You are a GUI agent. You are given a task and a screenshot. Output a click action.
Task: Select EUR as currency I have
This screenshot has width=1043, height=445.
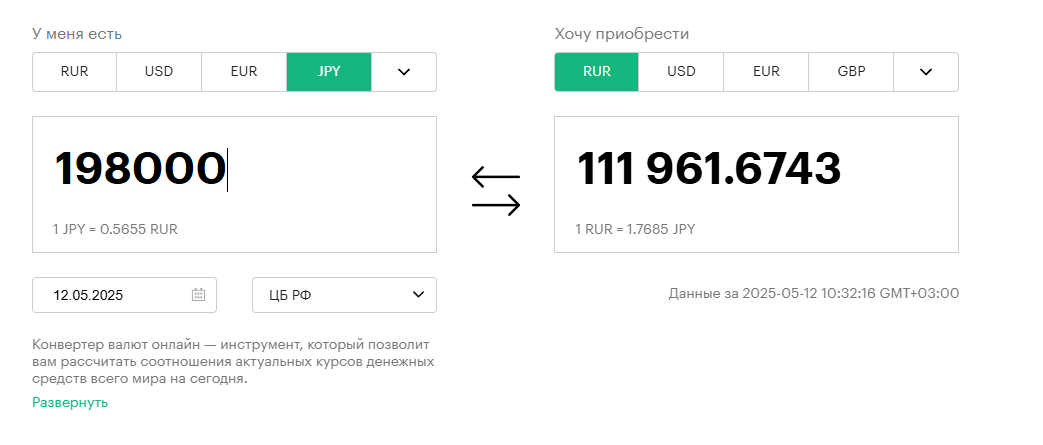coord(244,72)
